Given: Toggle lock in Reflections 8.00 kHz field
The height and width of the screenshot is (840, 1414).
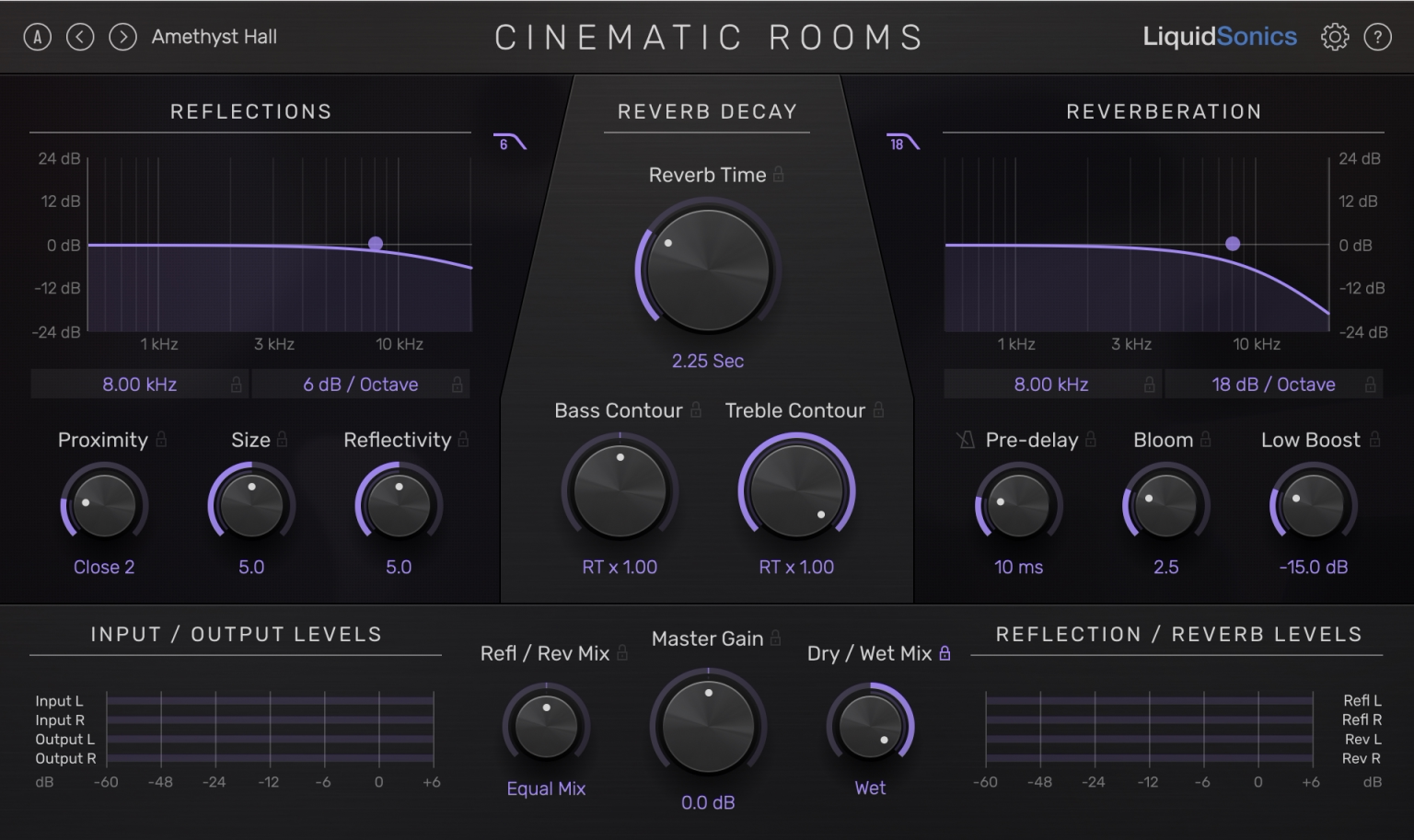Looking at the screenshot, I should click(x=237, y=385).
